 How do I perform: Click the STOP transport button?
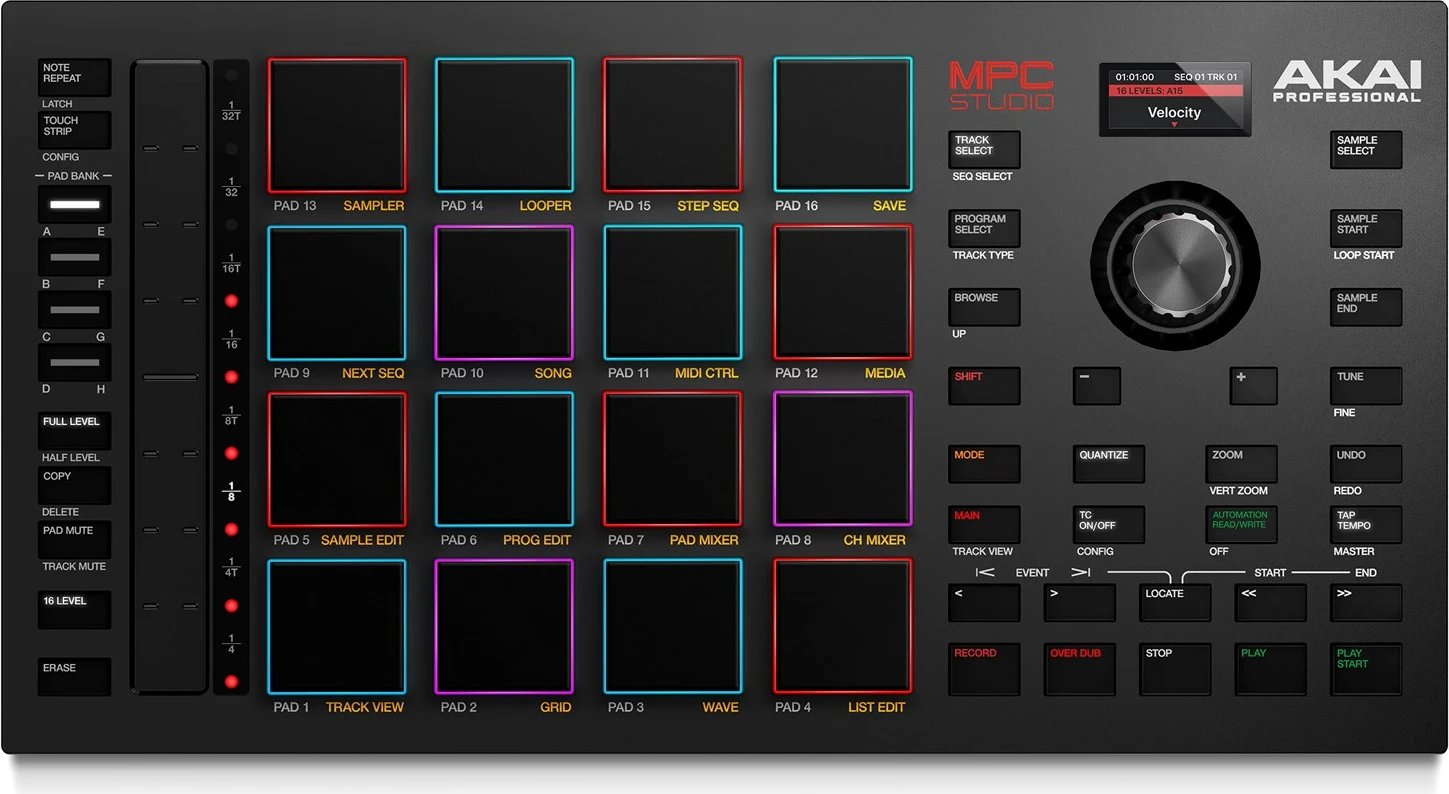[1176, 670]
